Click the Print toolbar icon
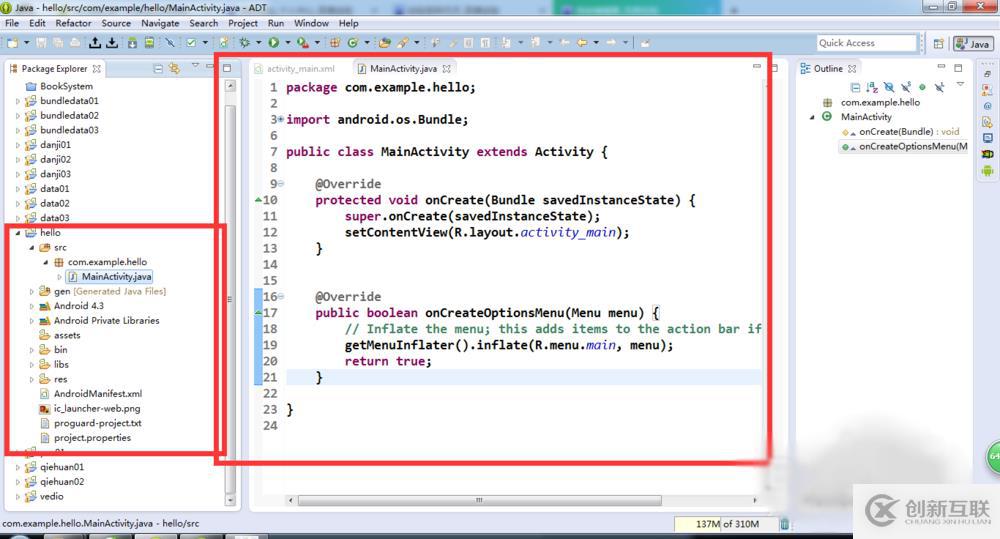Viewport: 1000px width, 539px height. 75,43
